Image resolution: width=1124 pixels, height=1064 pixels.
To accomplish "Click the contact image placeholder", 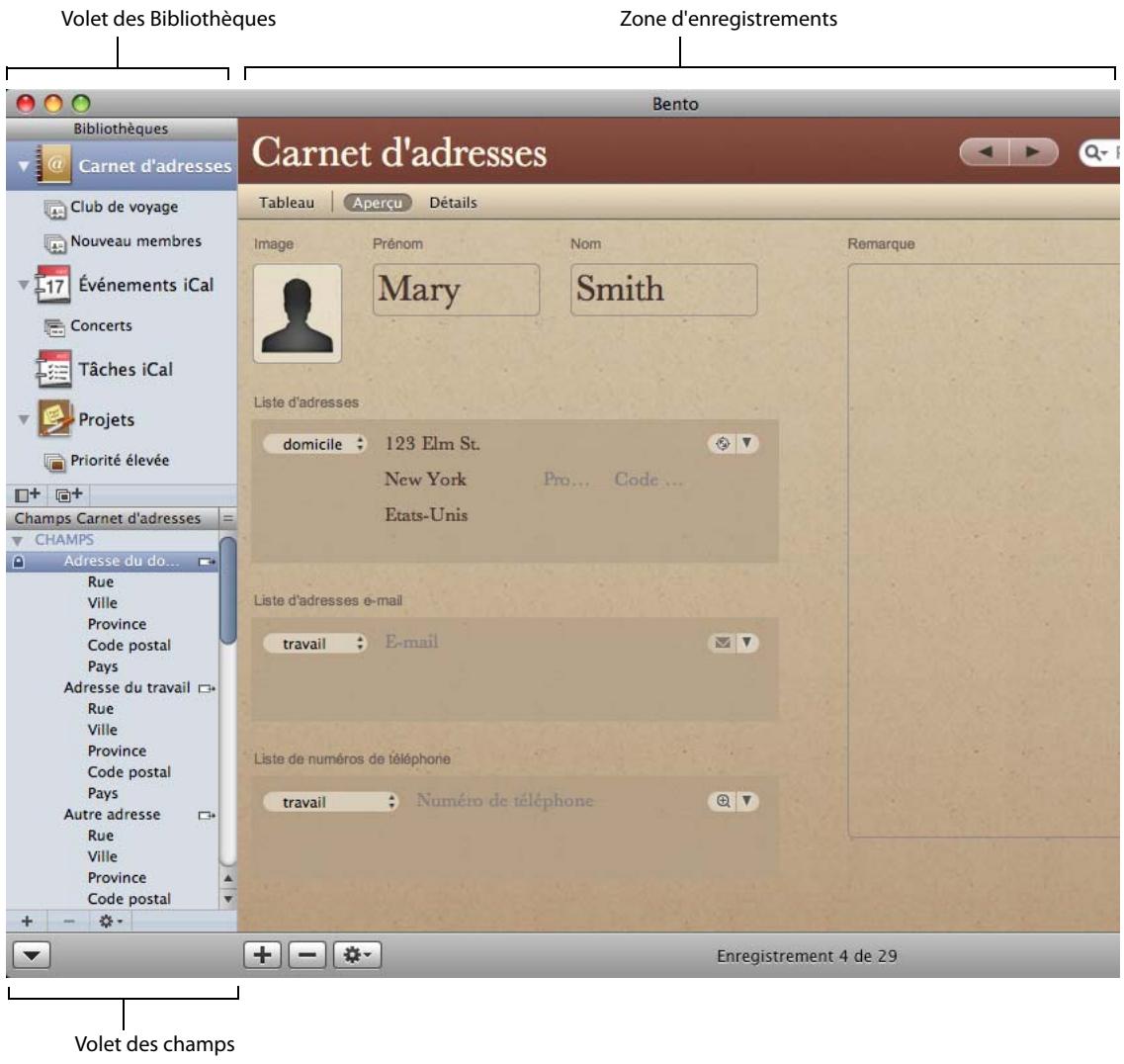I will pos(298,314).
